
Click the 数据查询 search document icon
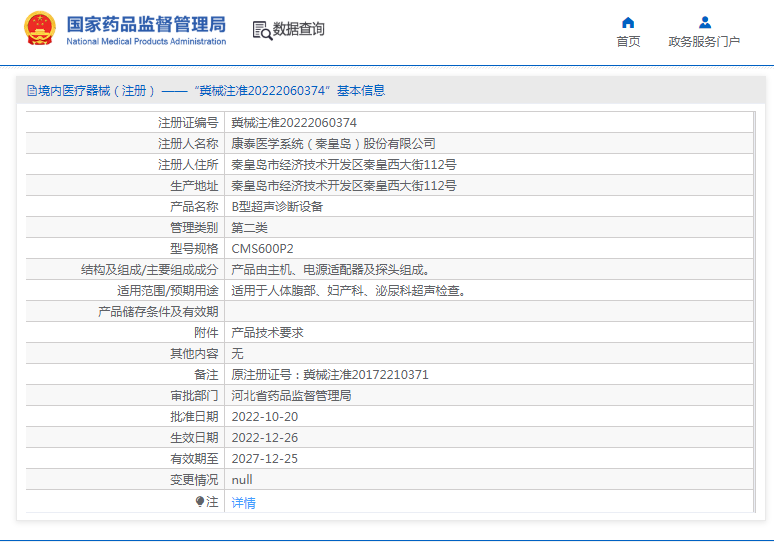262,30
